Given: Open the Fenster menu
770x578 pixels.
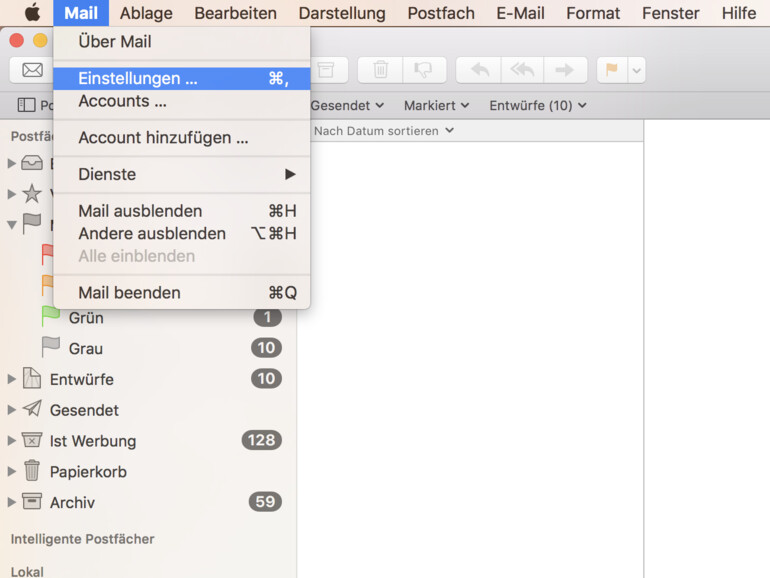Looking at the screenshot, I should pos(670,13).
